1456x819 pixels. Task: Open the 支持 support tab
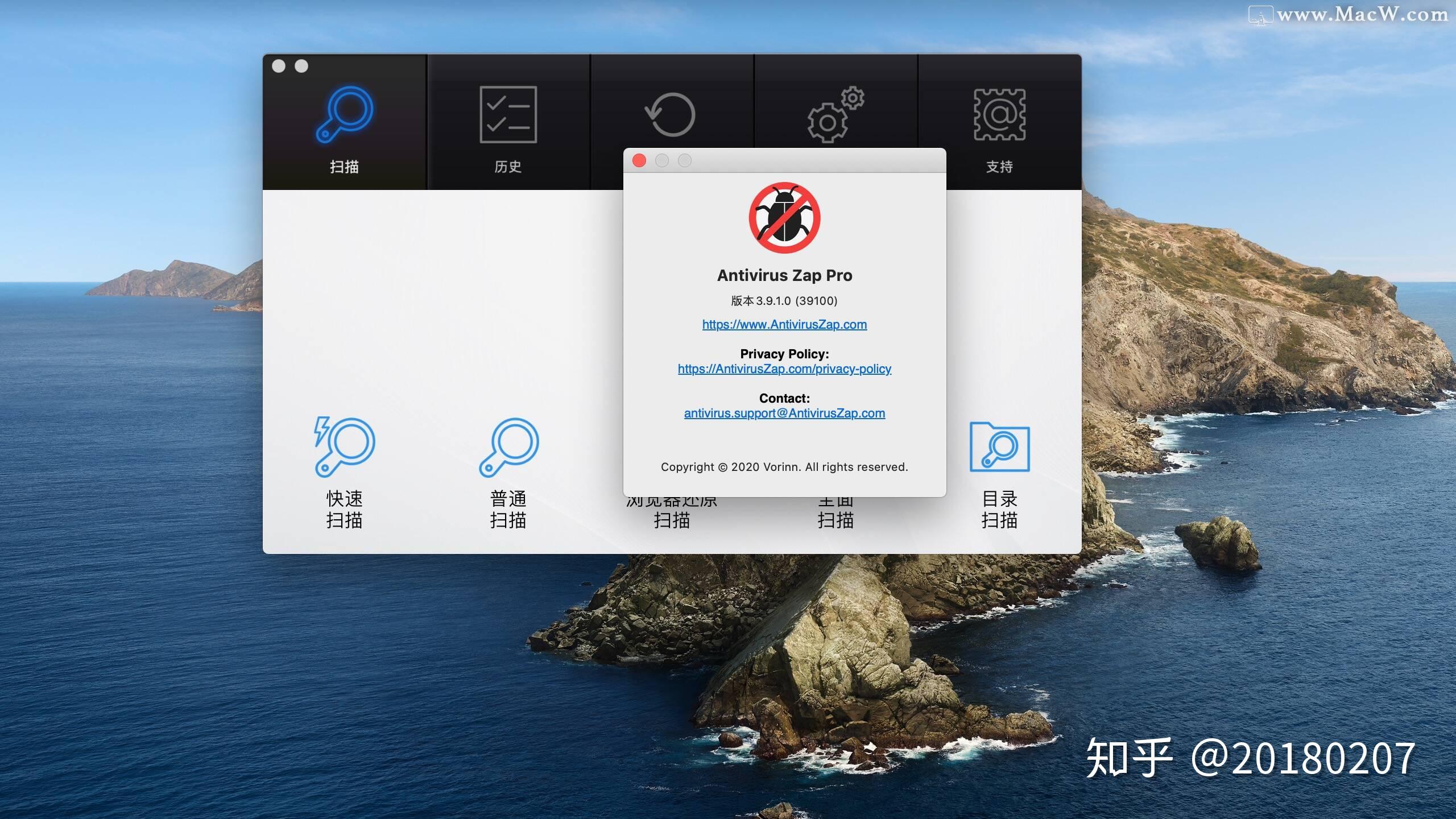[x=1000, y=123]
